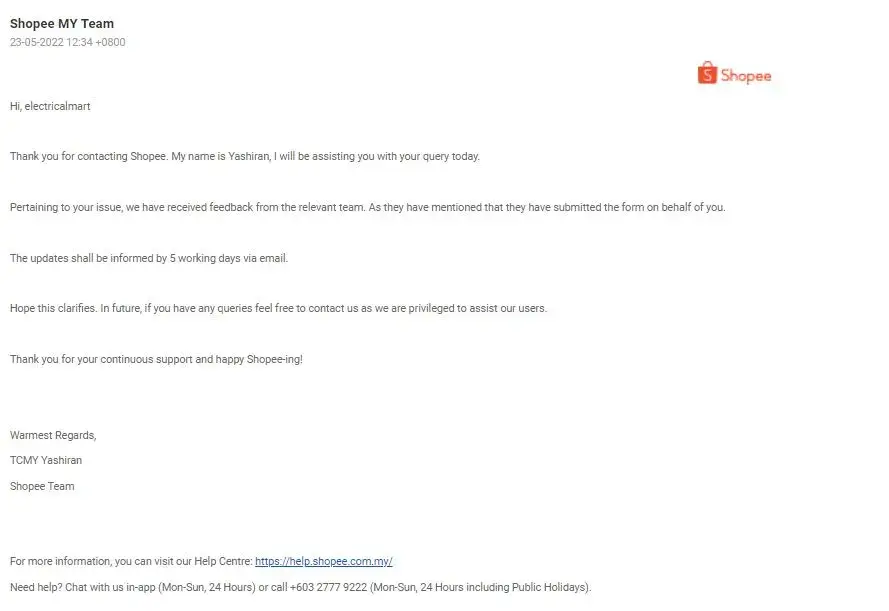
Task: Open the help.shopee.com.my Help Centre link
Action: coord(330,562)
